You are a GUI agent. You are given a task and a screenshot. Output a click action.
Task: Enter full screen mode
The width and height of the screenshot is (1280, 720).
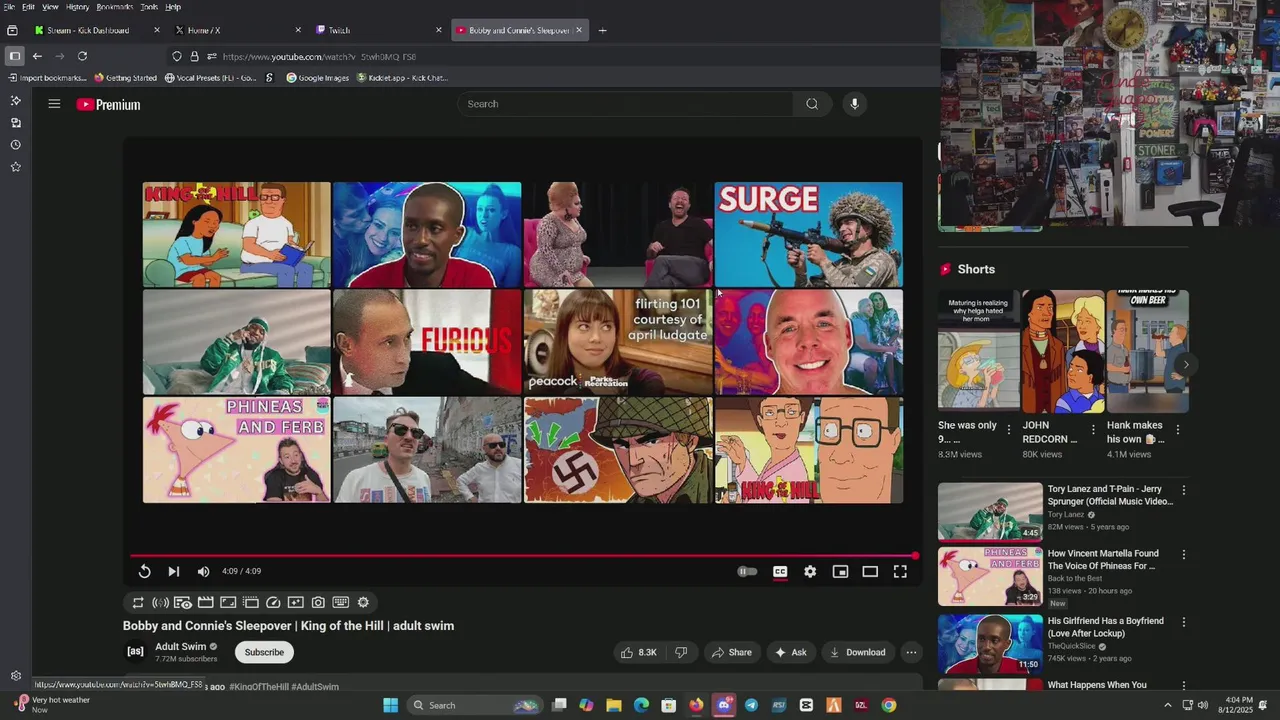coord(900,571)
